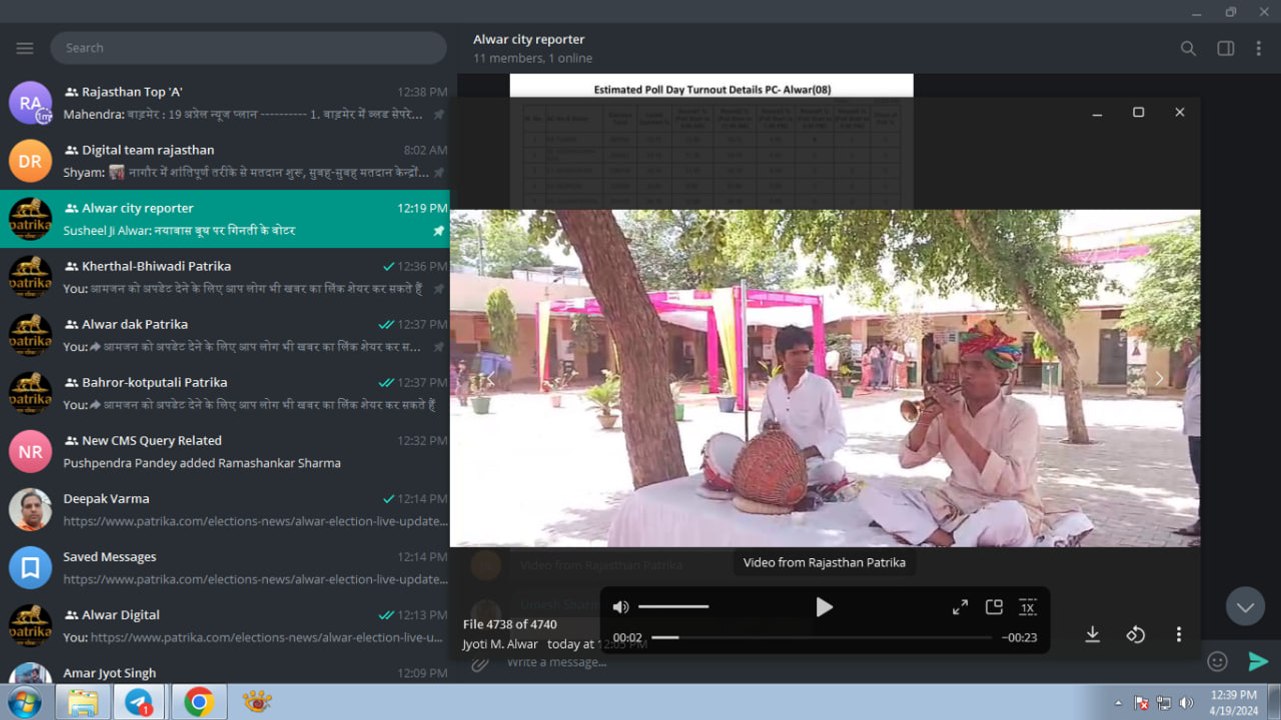Click the remaining time -00:23 label

coord(1019,638)
